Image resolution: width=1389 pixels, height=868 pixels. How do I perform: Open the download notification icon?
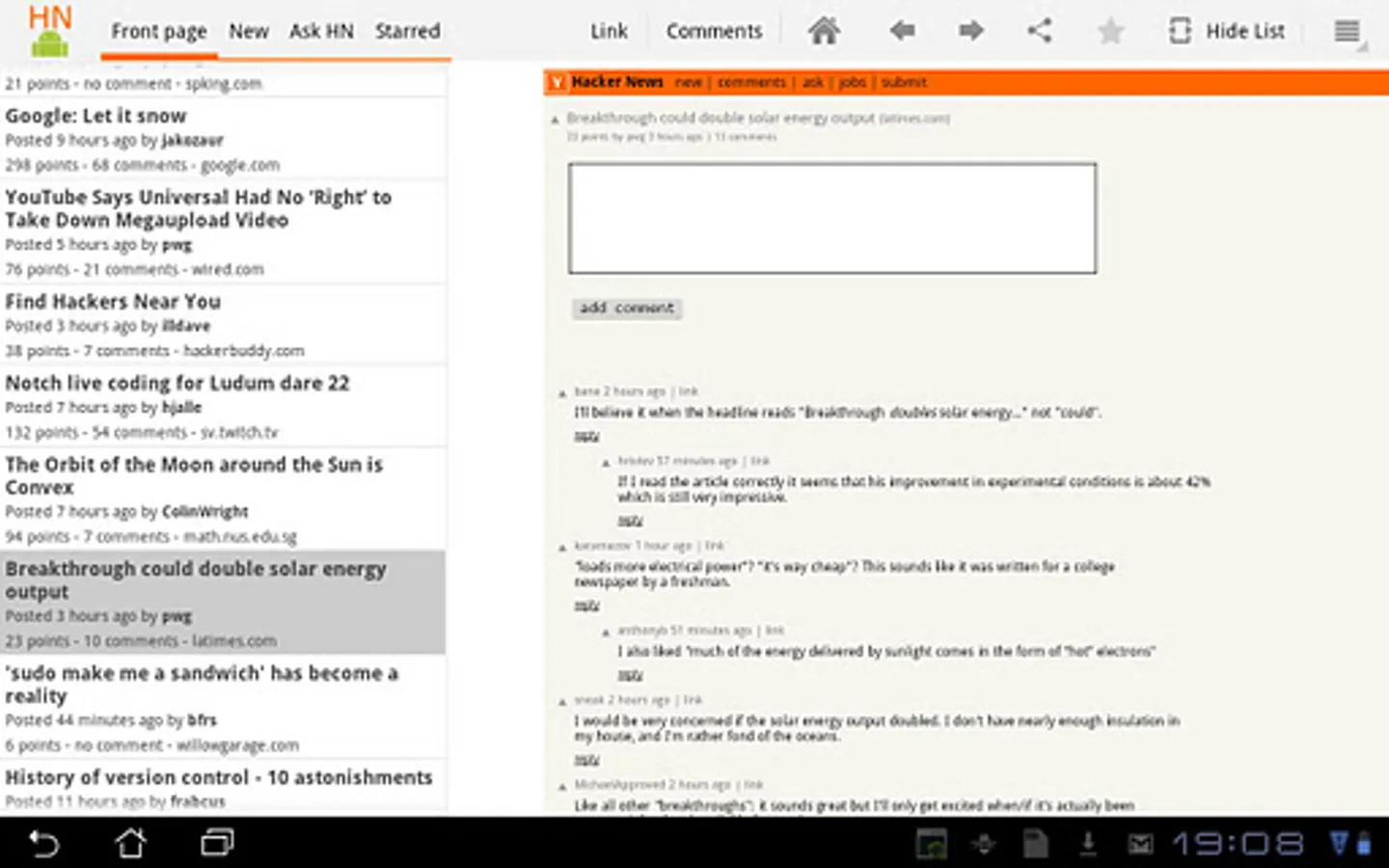click(x=1088, y=844)
